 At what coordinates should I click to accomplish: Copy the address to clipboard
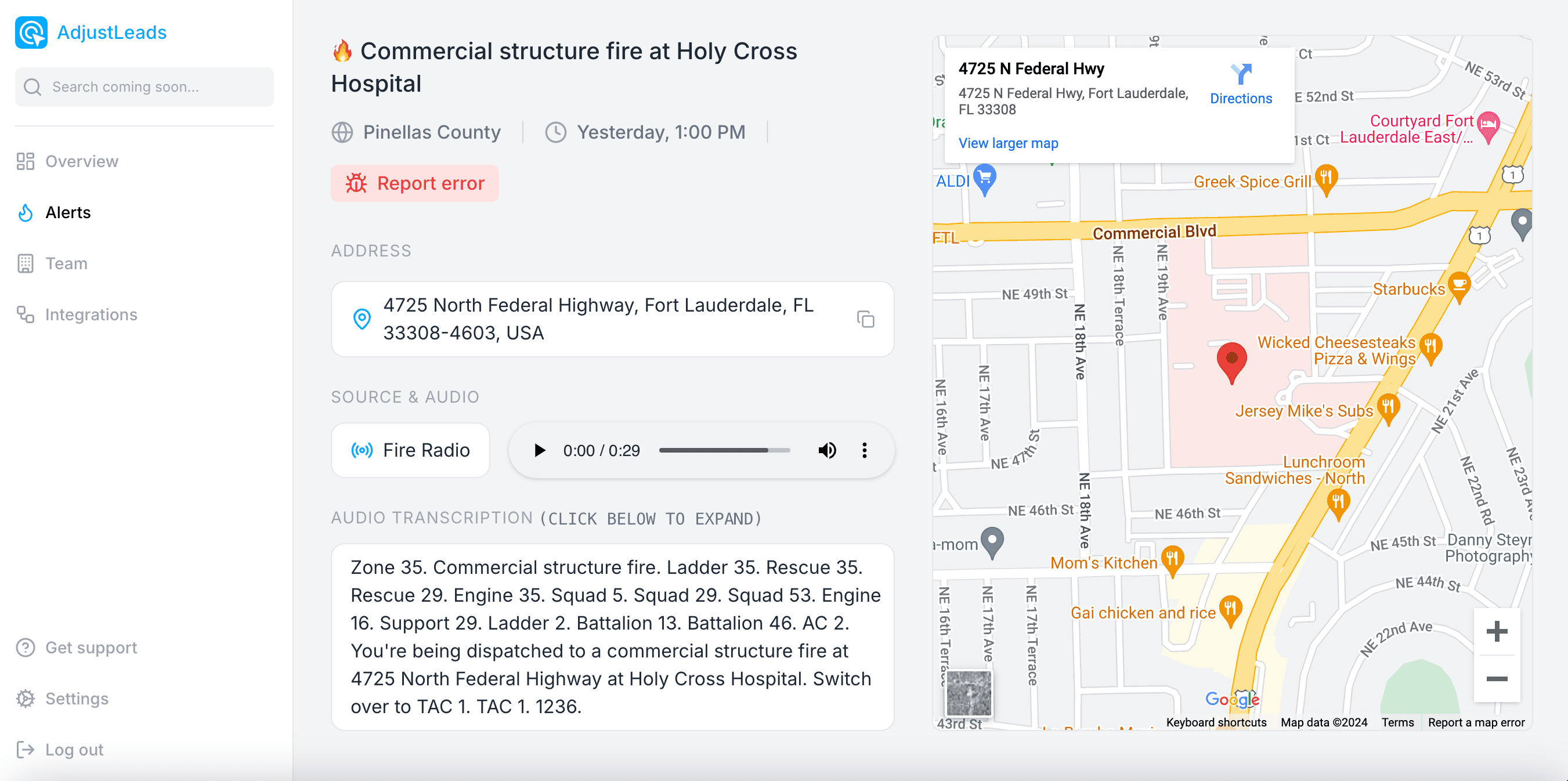pyautogui.click(x=866, y=319)
